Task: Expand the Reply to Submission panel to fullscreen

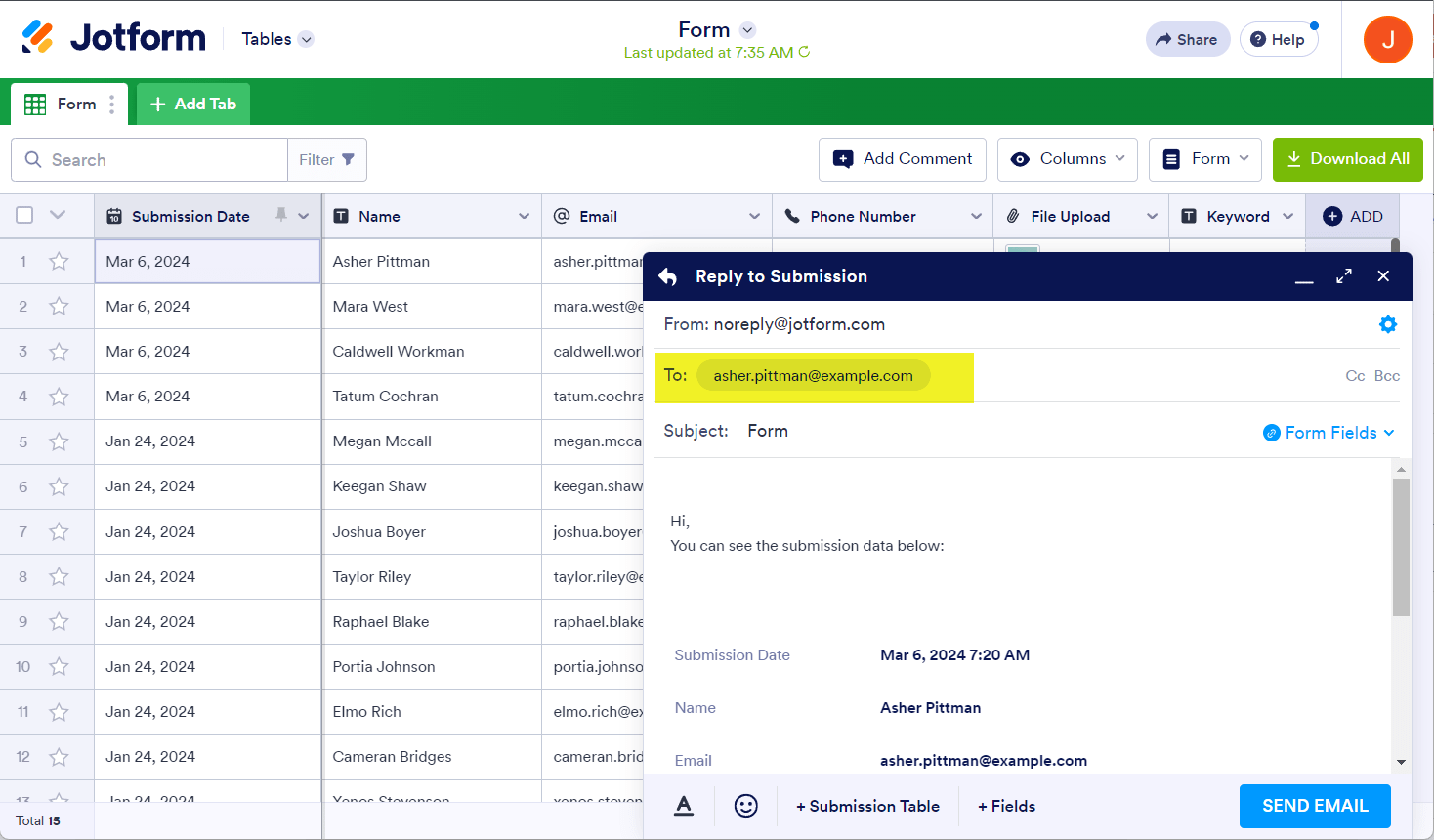Action: (1344, 276)
